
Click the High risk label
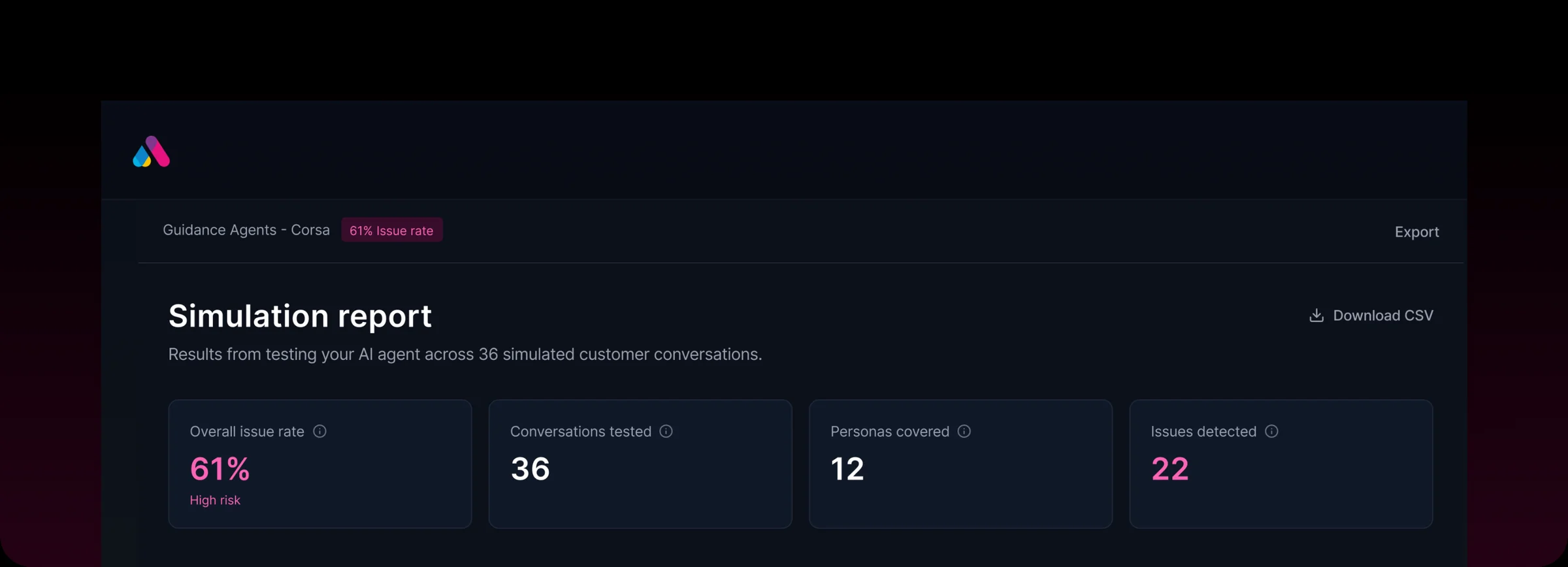pos(215,500)
